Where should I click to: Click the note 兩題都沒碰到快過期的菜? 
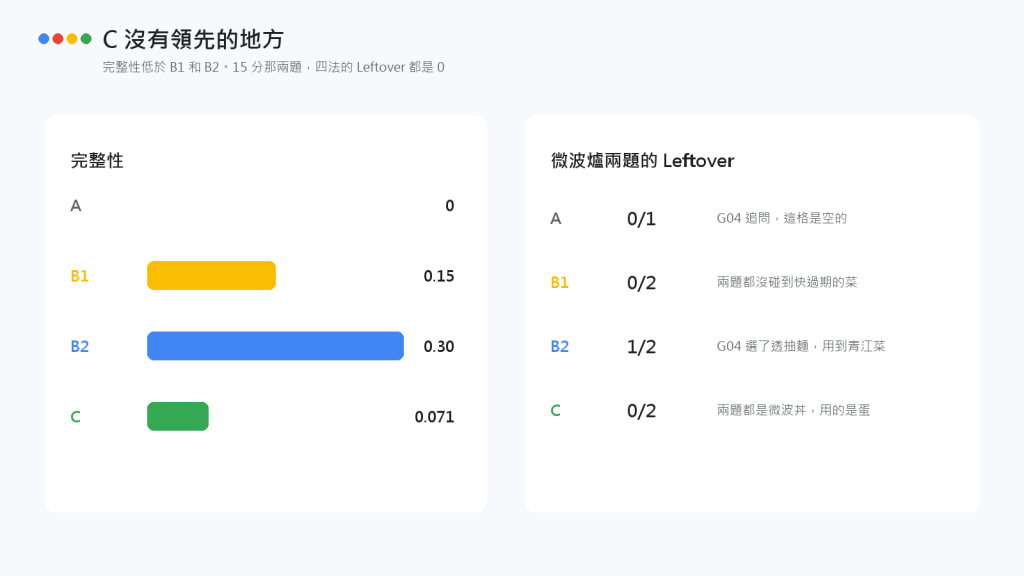point(787,282)
